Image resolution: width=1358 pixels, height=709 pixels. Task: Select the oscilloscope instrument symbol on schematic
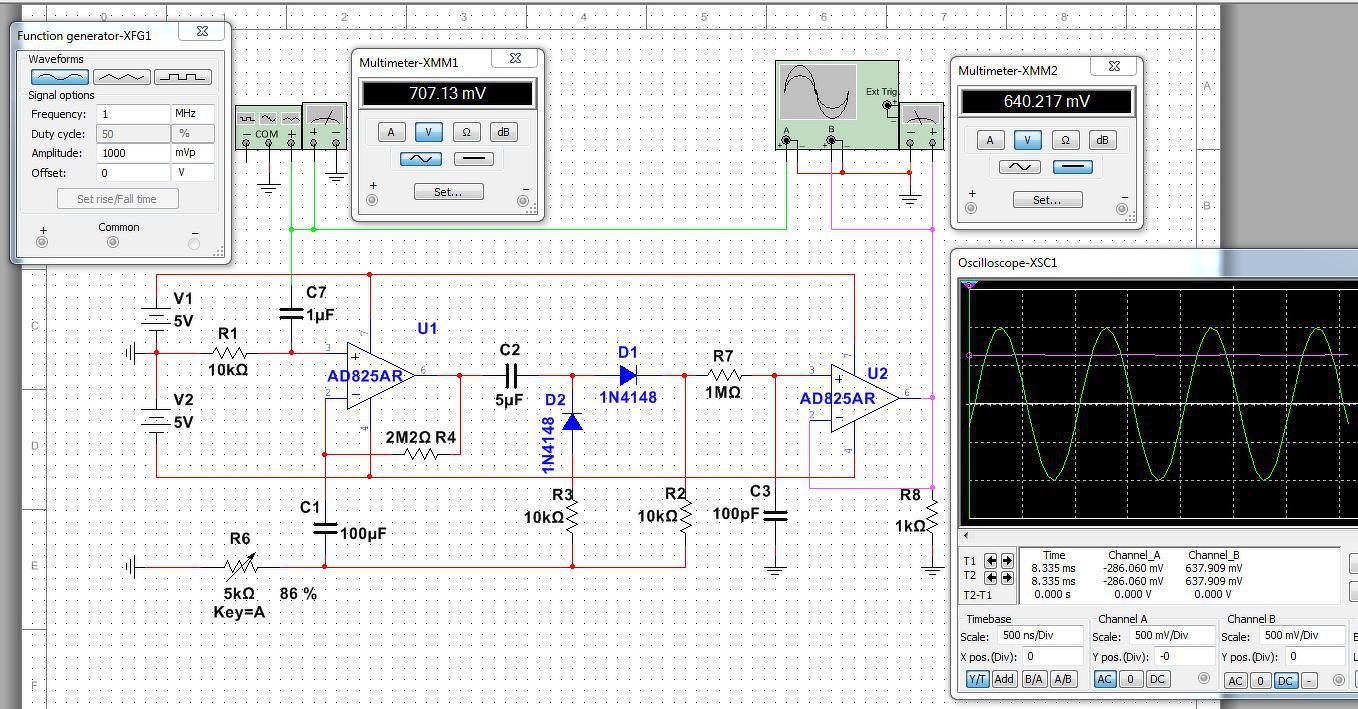(837, 104)
